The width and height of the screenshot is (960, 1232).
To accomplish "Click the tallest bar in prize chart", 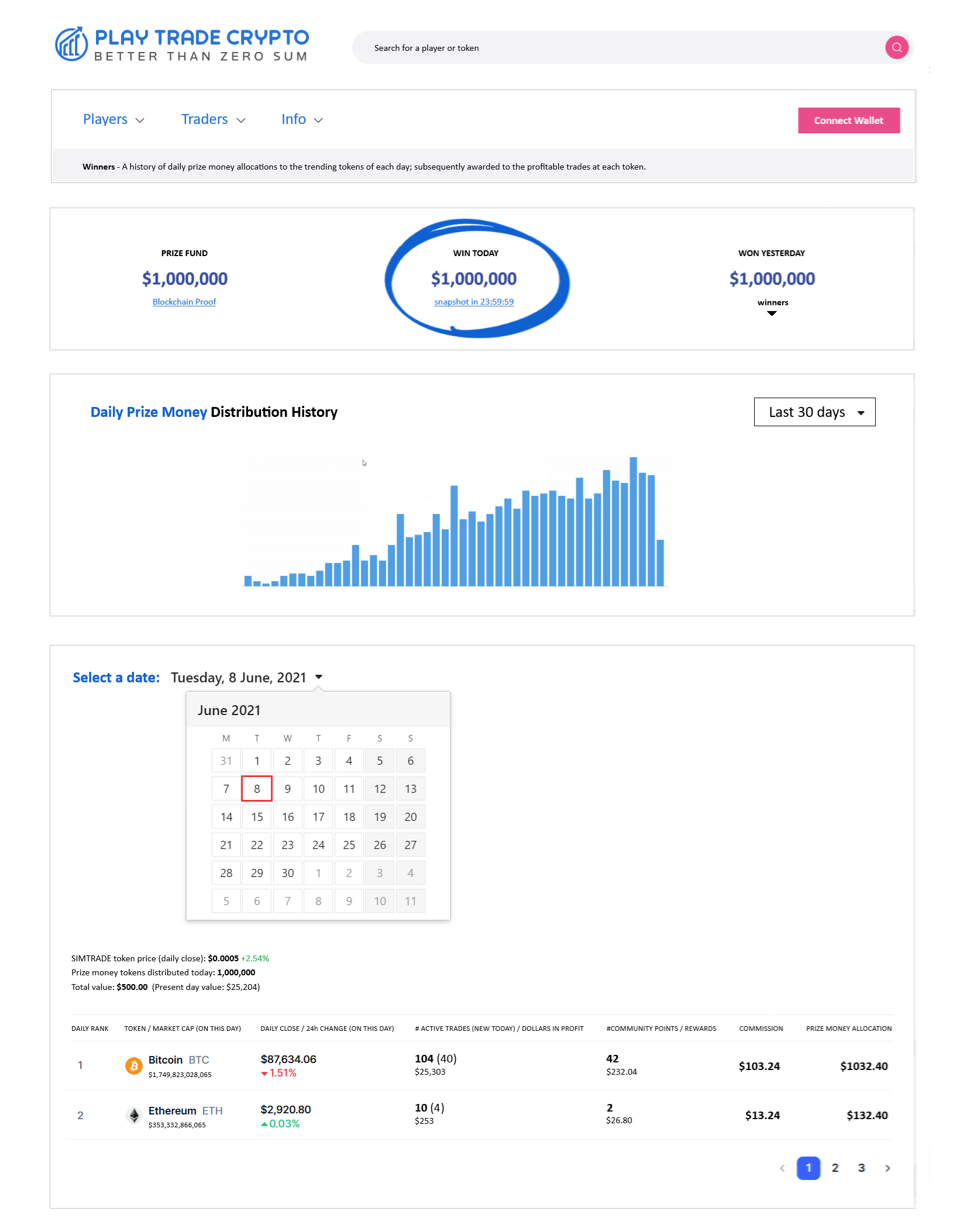I will pyautogui.click(x=633, y=520).
